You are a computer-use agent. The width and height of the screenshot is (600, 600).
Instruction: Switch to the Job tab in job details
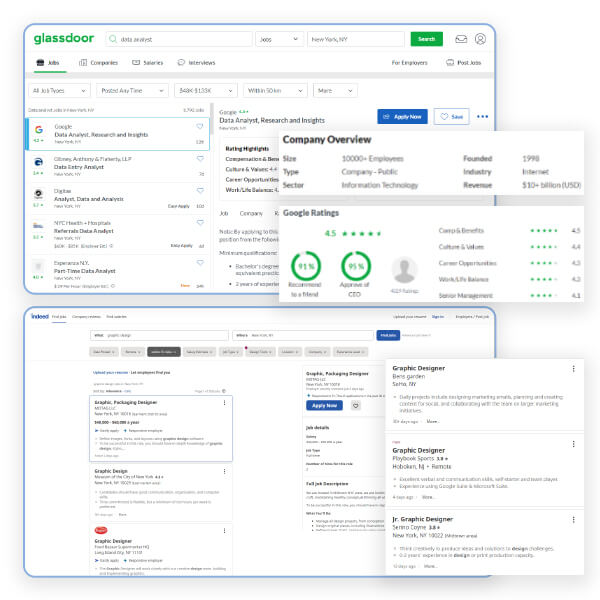224,213
